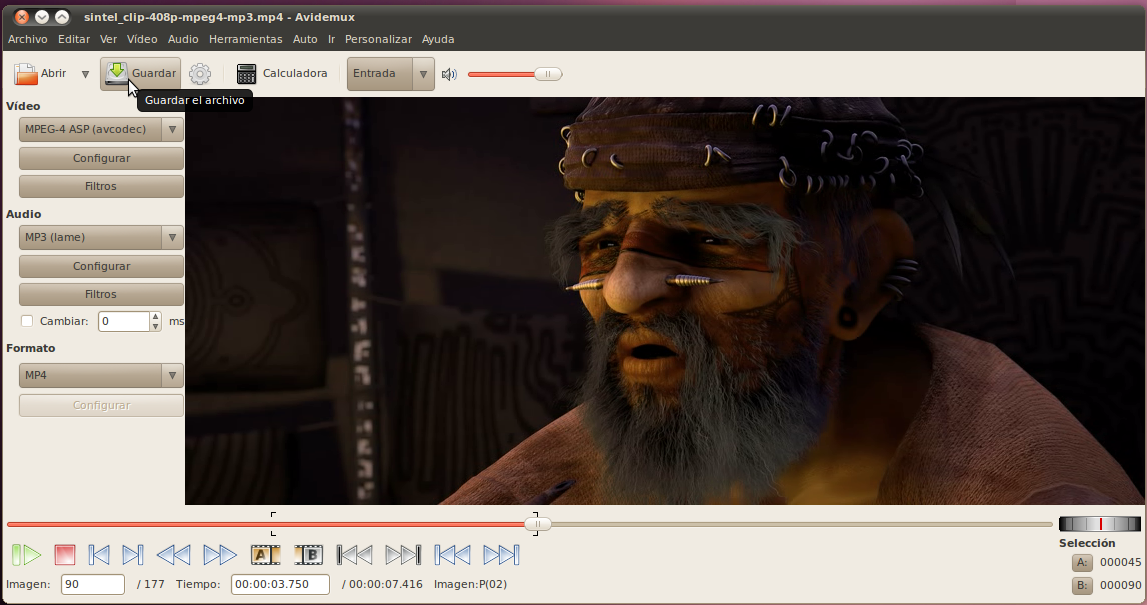
Task: Open the Herramientas menu
Action: (x=245, y=40)
